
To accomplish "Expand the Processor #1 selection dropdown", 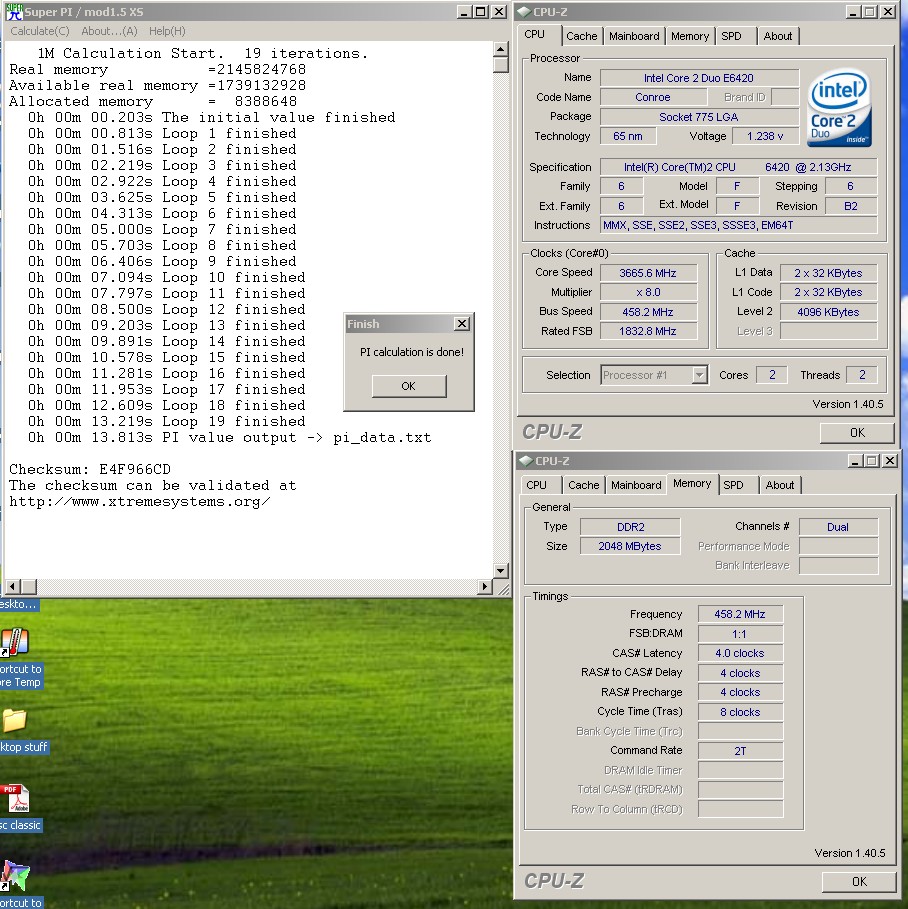I will (700, 375).
